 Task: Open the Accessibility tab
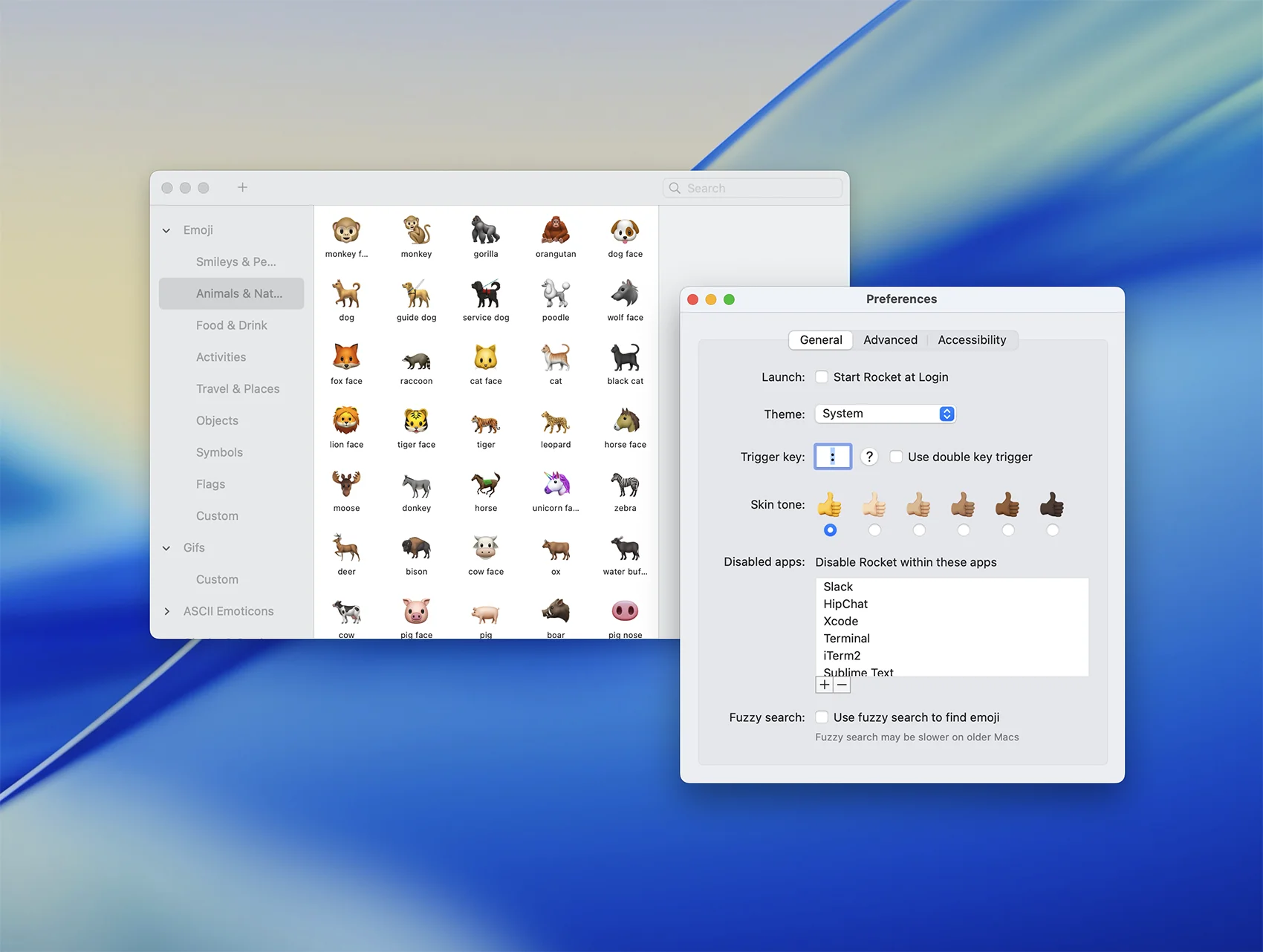(x=971, y=340)
